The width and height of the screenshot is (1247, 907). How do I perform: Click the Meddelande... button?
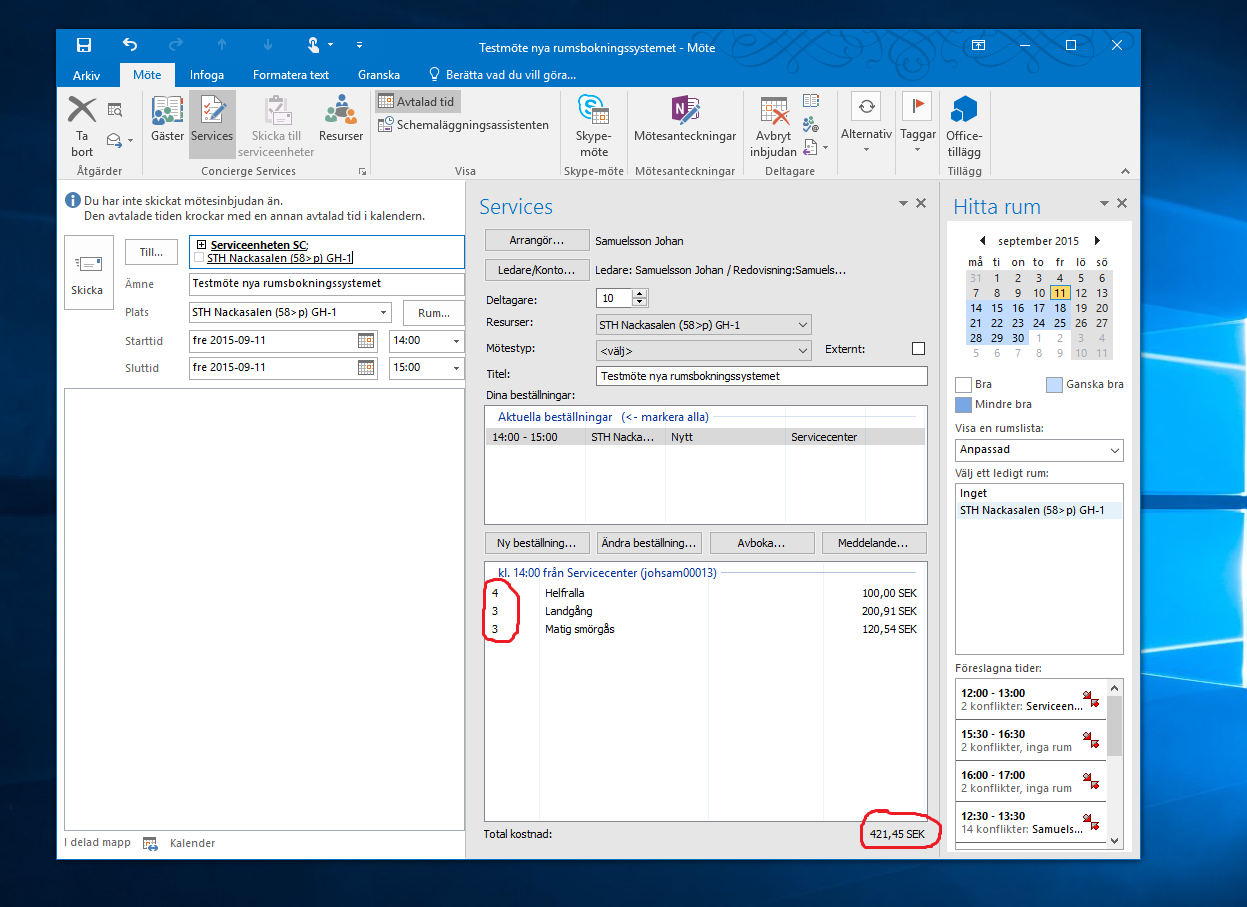pyautogui.click(x=874, y=543)
